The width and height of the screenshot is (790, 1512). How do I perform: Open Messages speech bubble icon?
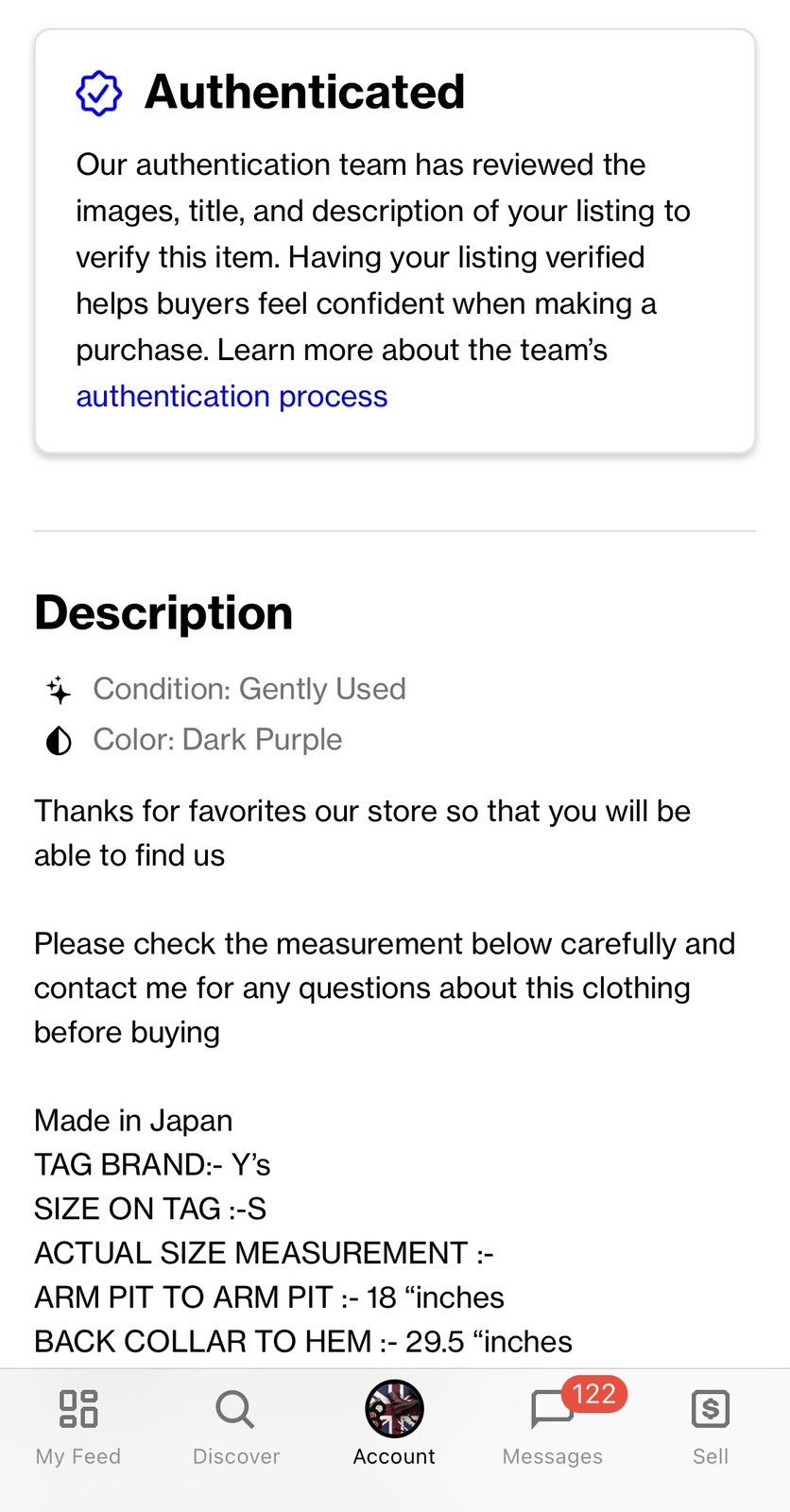(x=552, y=1410)
